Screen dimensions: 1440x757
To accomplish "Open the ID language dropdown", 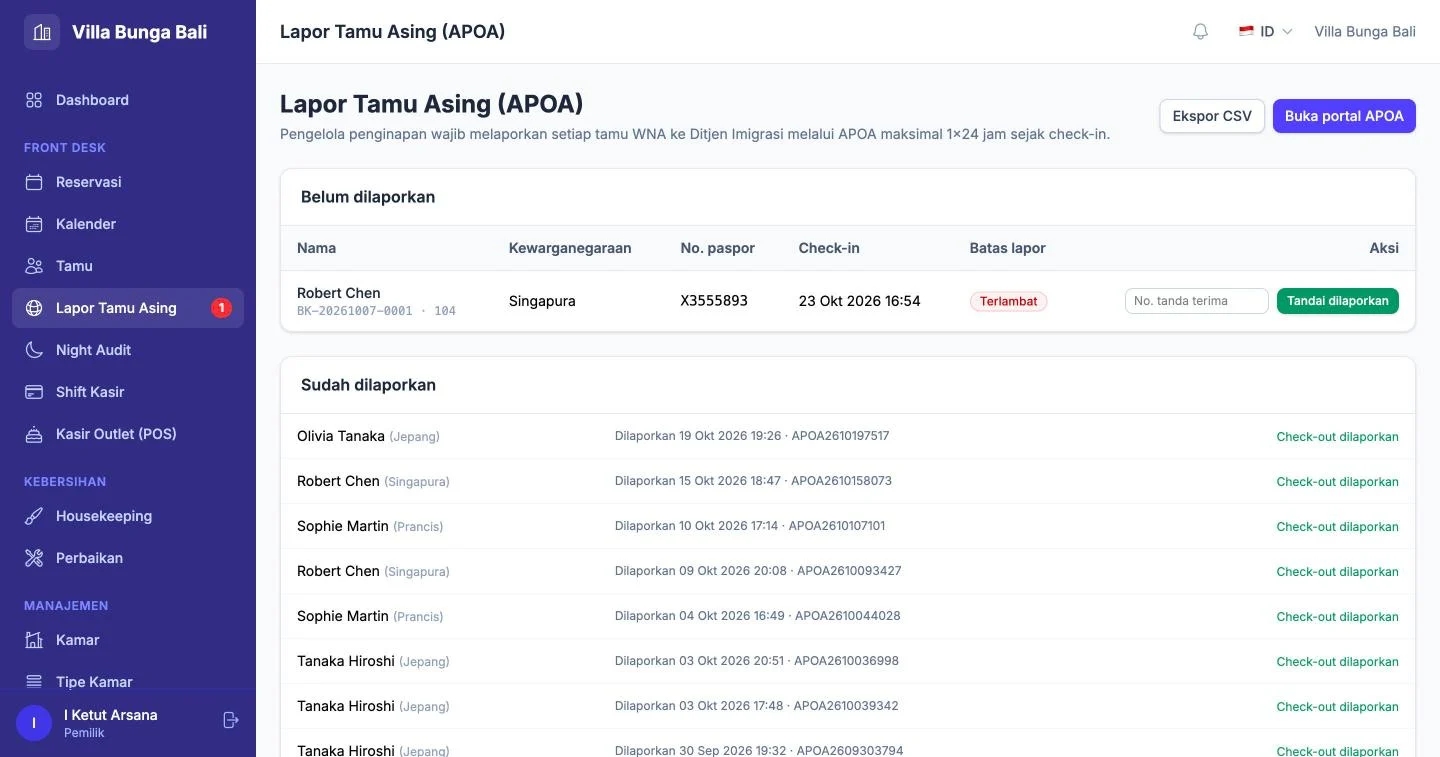I will pyautogui.click(x=1266, y=32).
